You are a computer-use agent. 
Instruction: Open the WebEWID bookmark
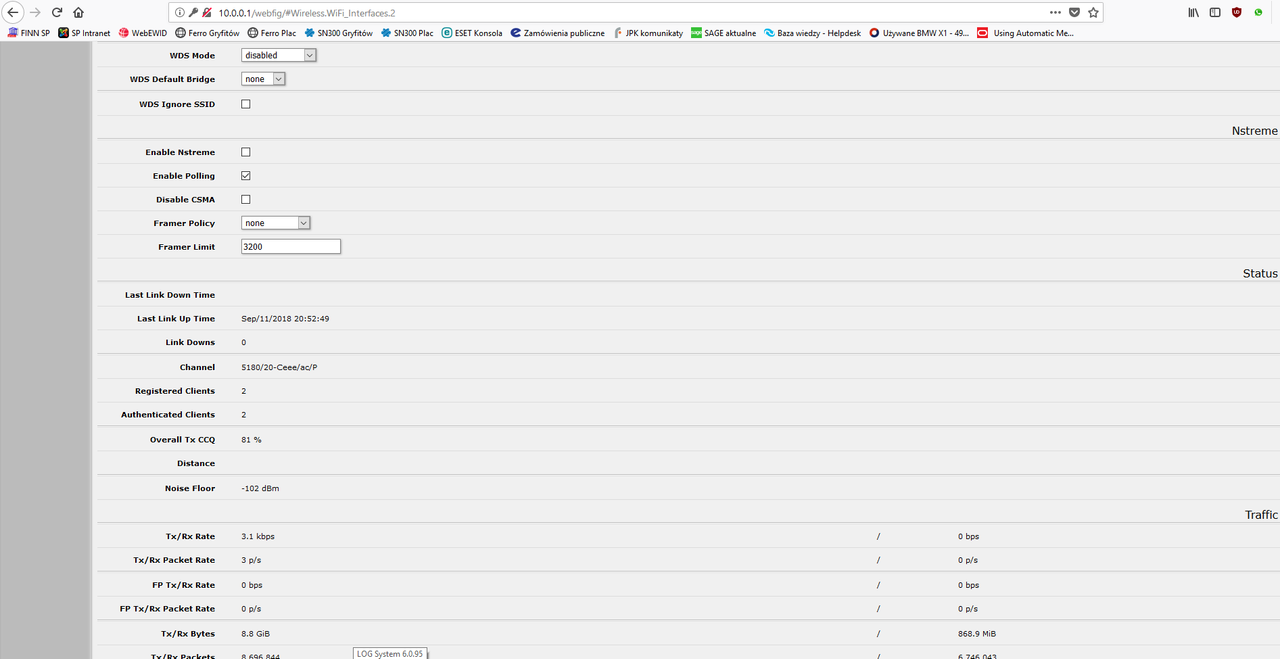click(x=143, y=33)
